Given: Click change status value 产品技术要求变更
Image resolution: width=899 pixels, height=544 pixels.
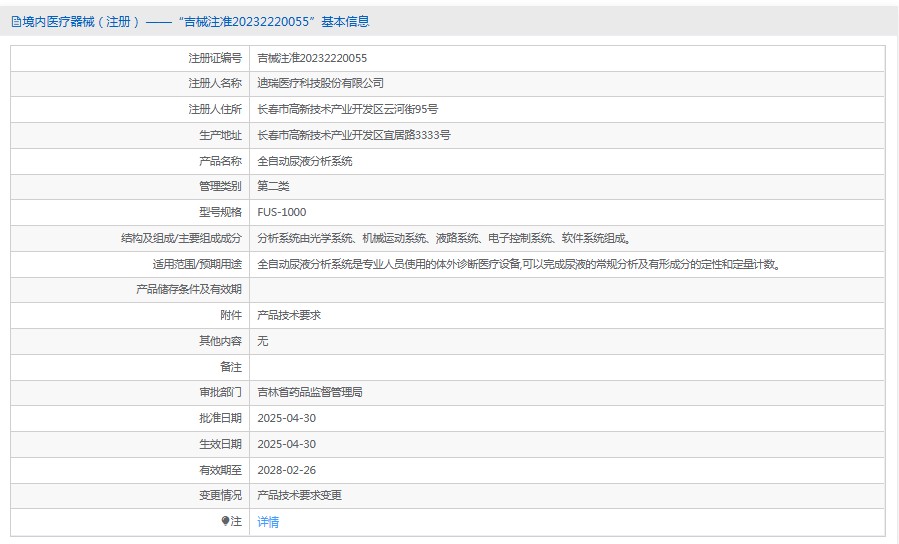Looking at the screenshot, I should (299, 495).
